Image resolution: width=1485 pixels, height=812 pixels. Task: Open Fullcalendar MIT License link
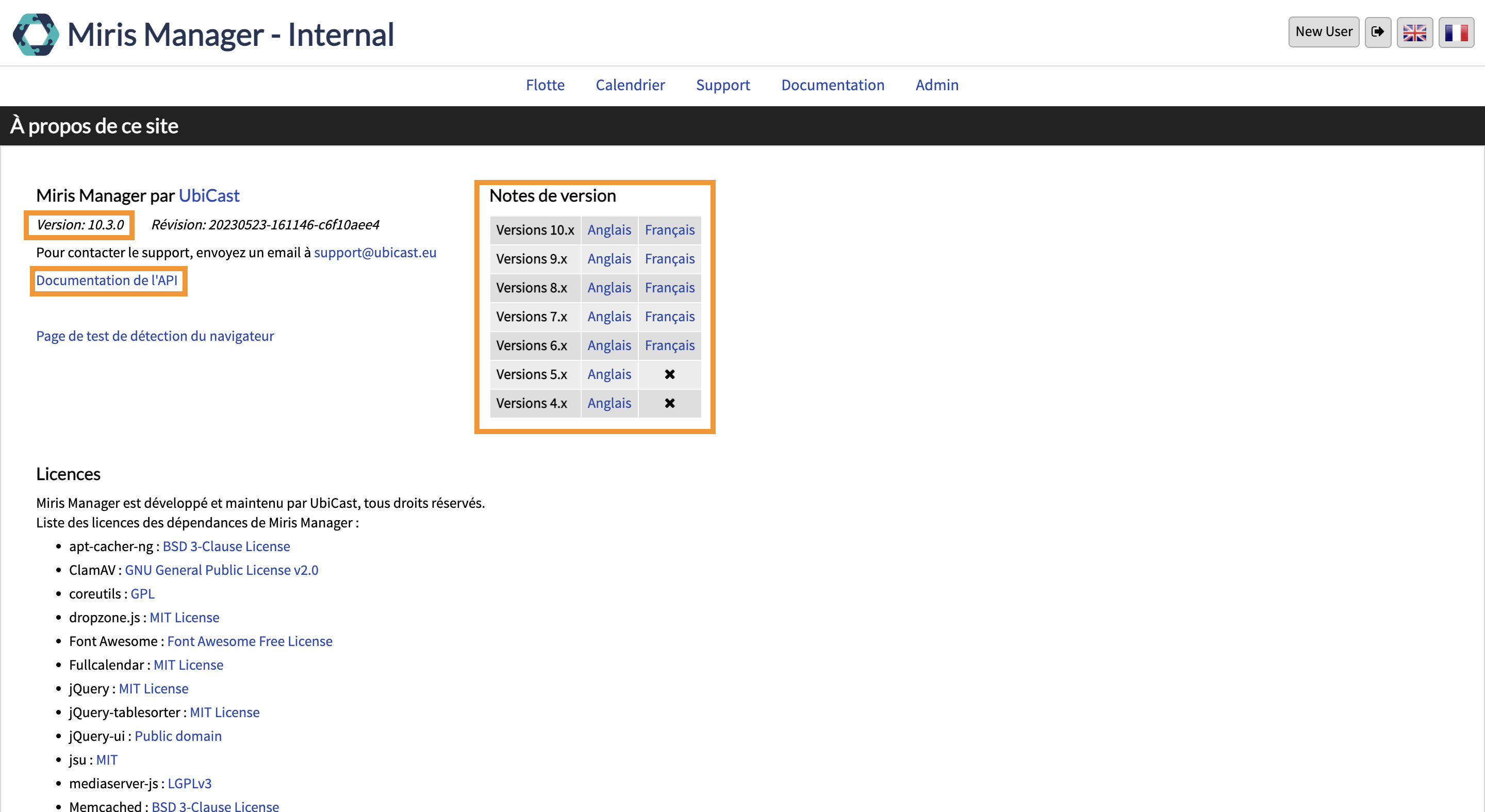[188, 665]
